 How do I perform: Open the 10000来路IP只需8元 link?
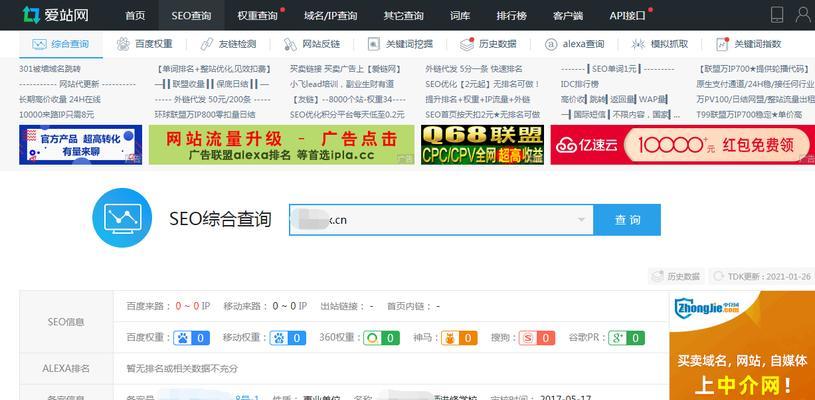click(57, 114)
